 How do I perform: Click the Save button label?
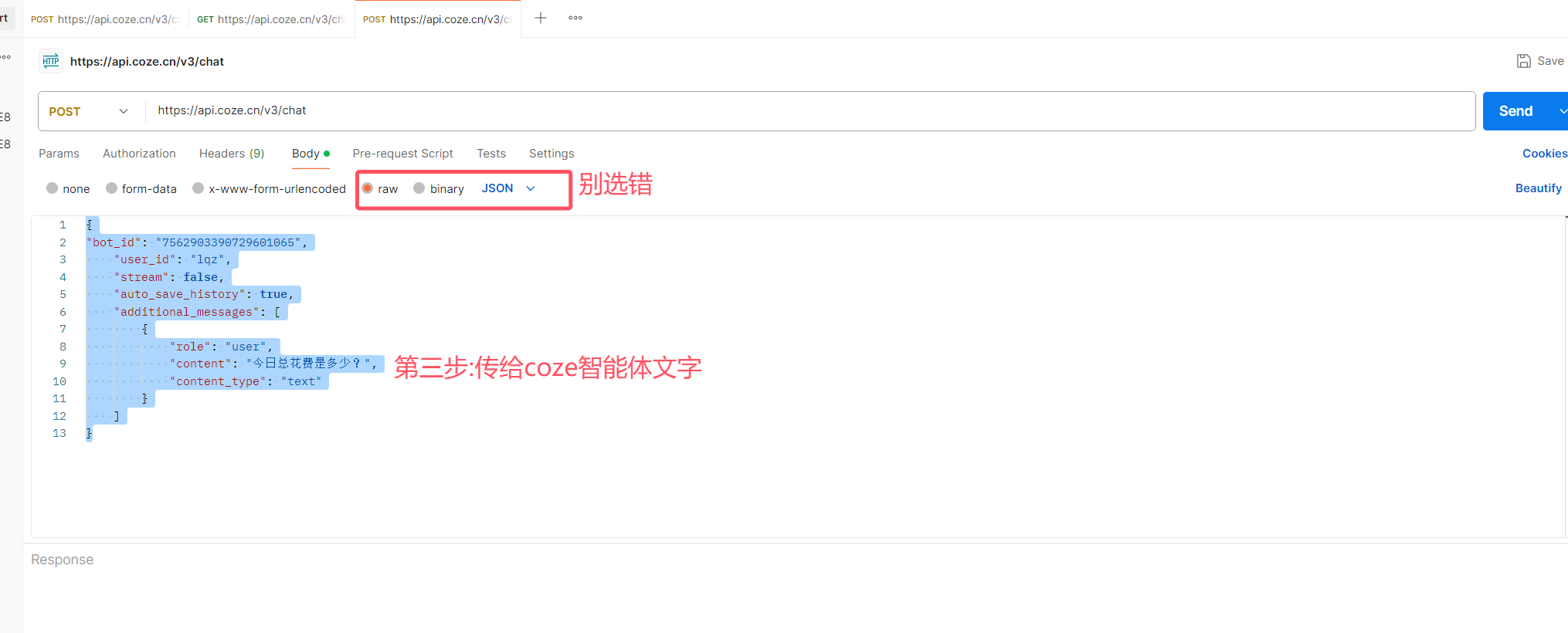[1550, 61]
